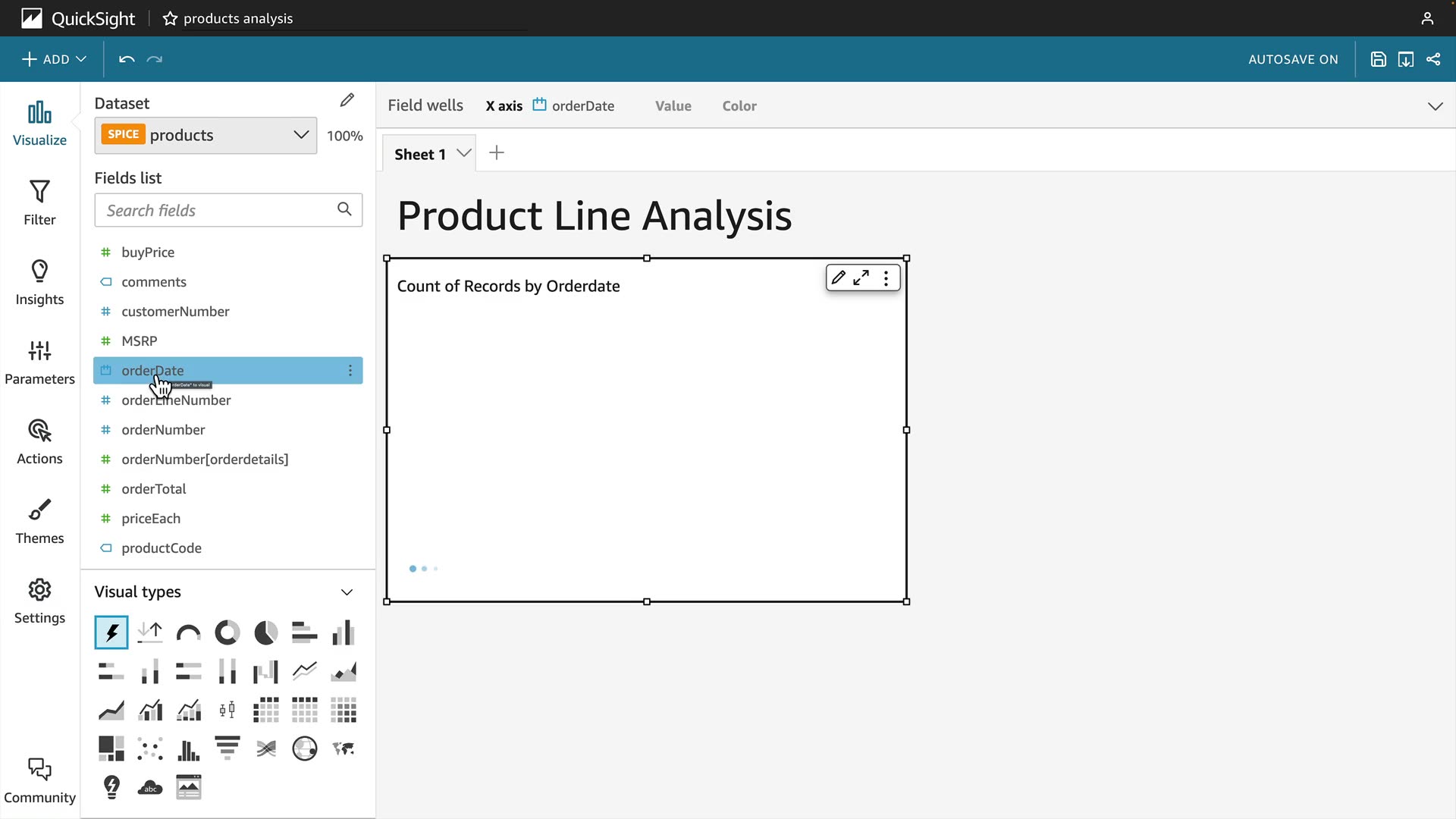
Task: Maximize the visual with expand icon
Action: coord(861,278)
